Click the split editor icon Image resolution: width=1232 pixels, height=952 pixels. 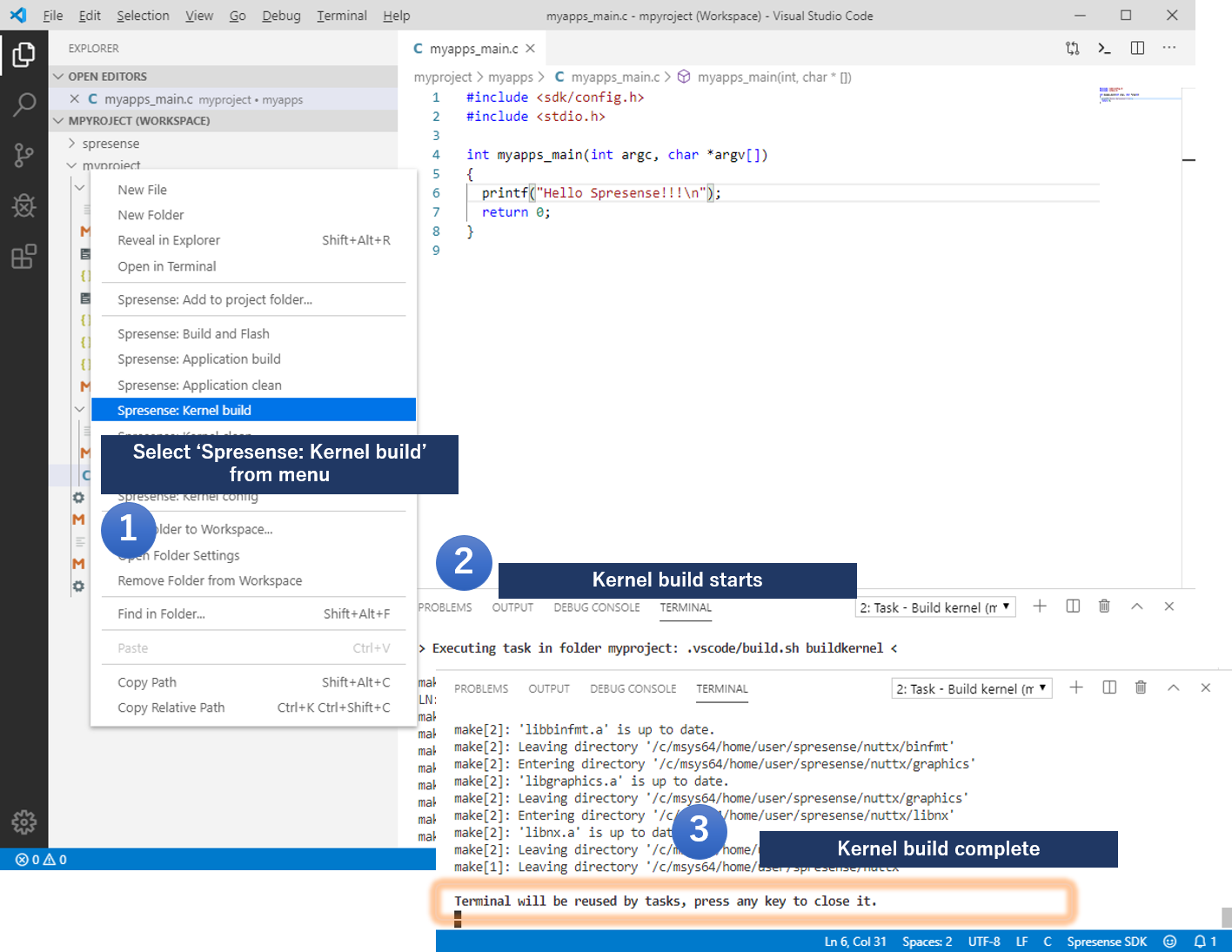click(1137, 48)
